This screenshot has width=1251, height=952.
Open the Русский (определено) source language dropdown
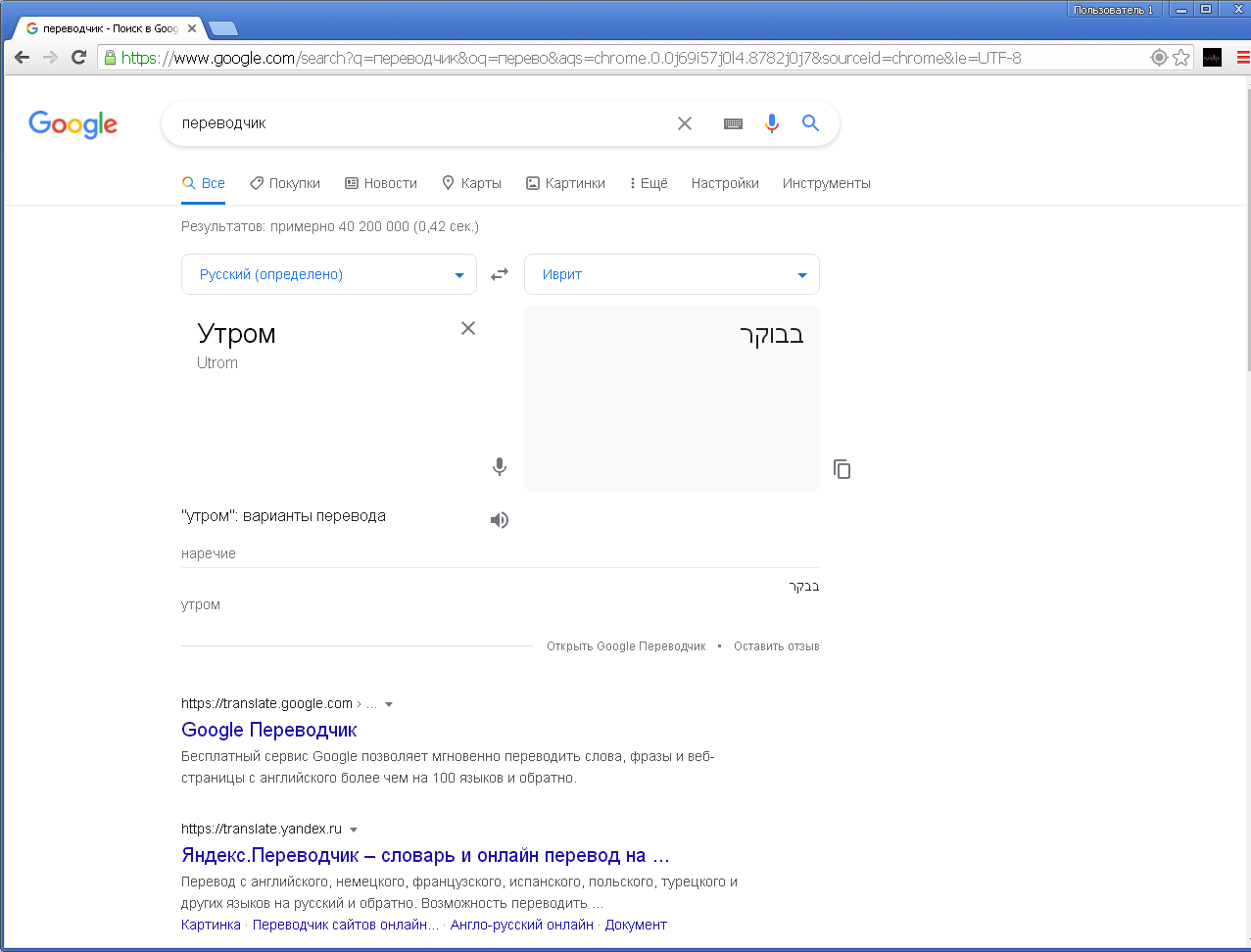click(329, 274)
